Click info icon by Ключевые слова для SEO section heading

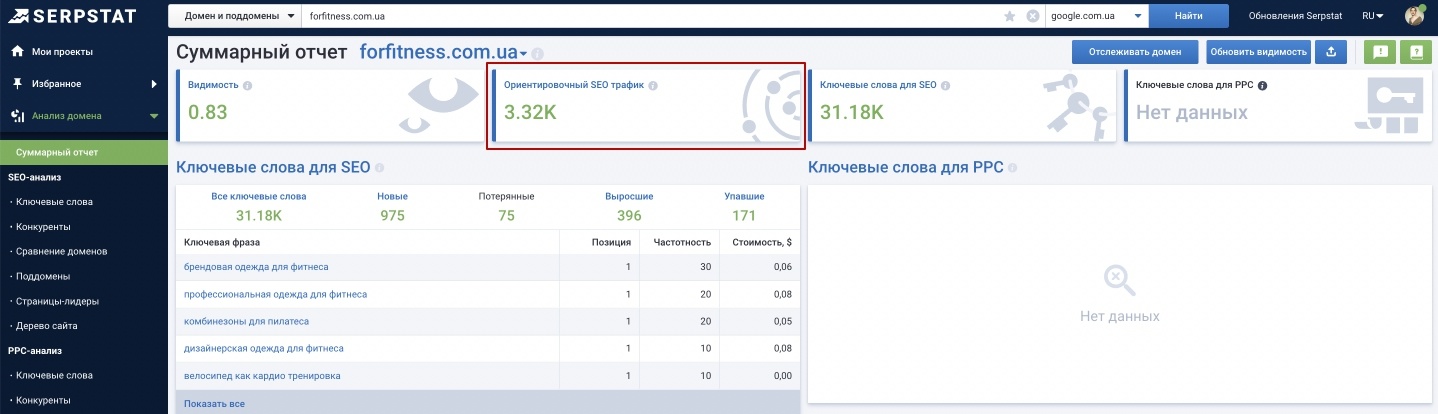(379, 168)
